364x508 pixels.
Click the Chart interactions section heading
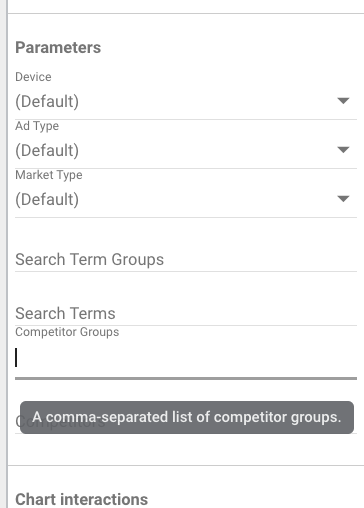pyautogui.click(x=82, y=499)
